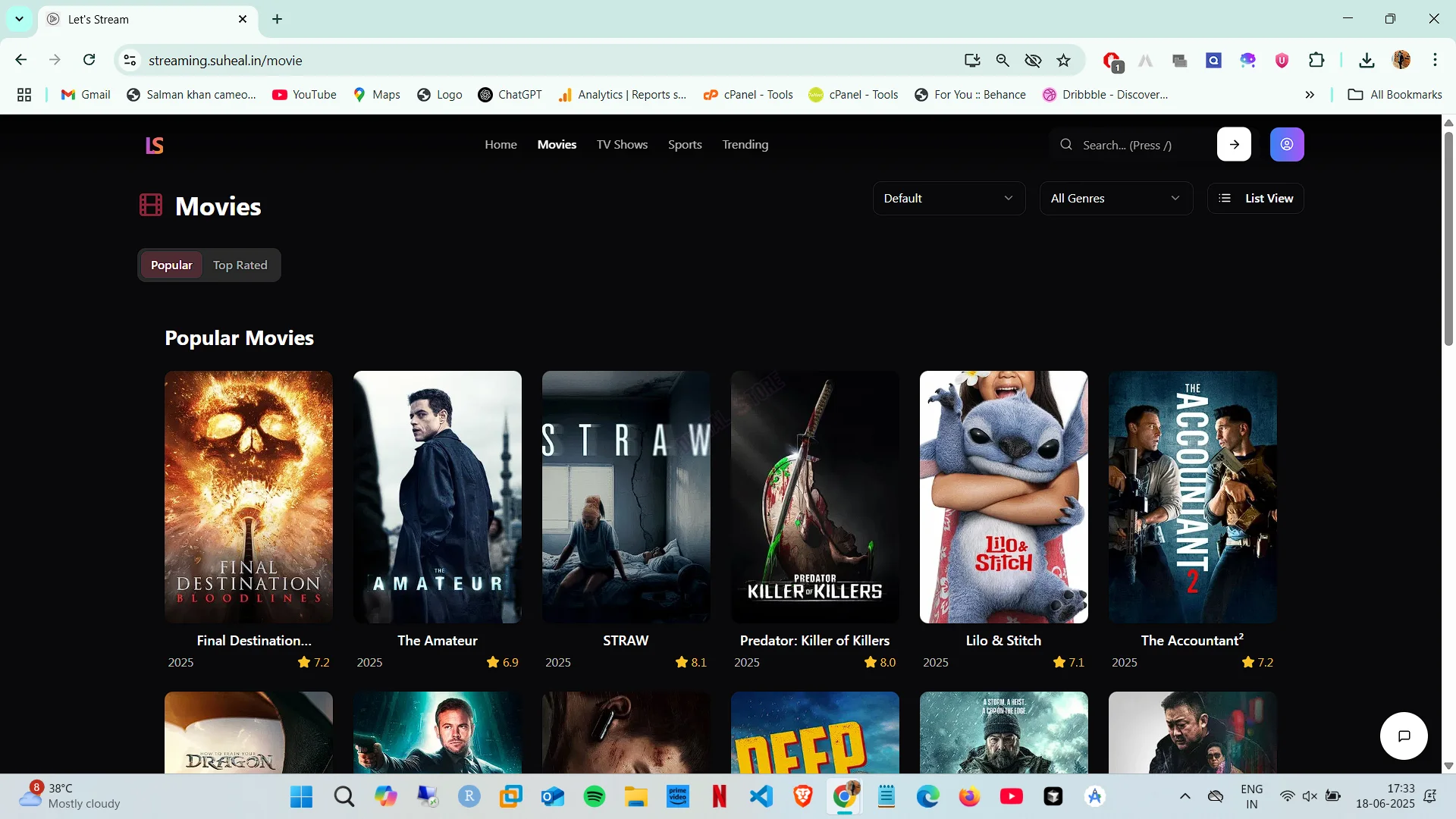
Task: Open All Bookmarks folder
Action: click(1395, 95)
